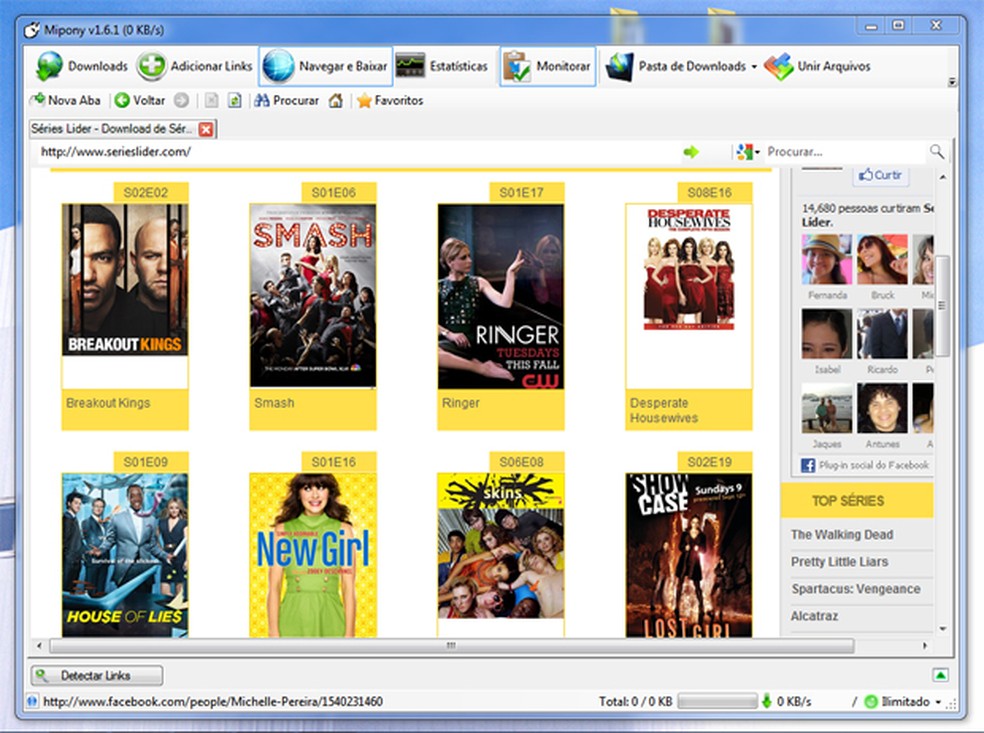Open the Estatísticas view

click(442, 66)
